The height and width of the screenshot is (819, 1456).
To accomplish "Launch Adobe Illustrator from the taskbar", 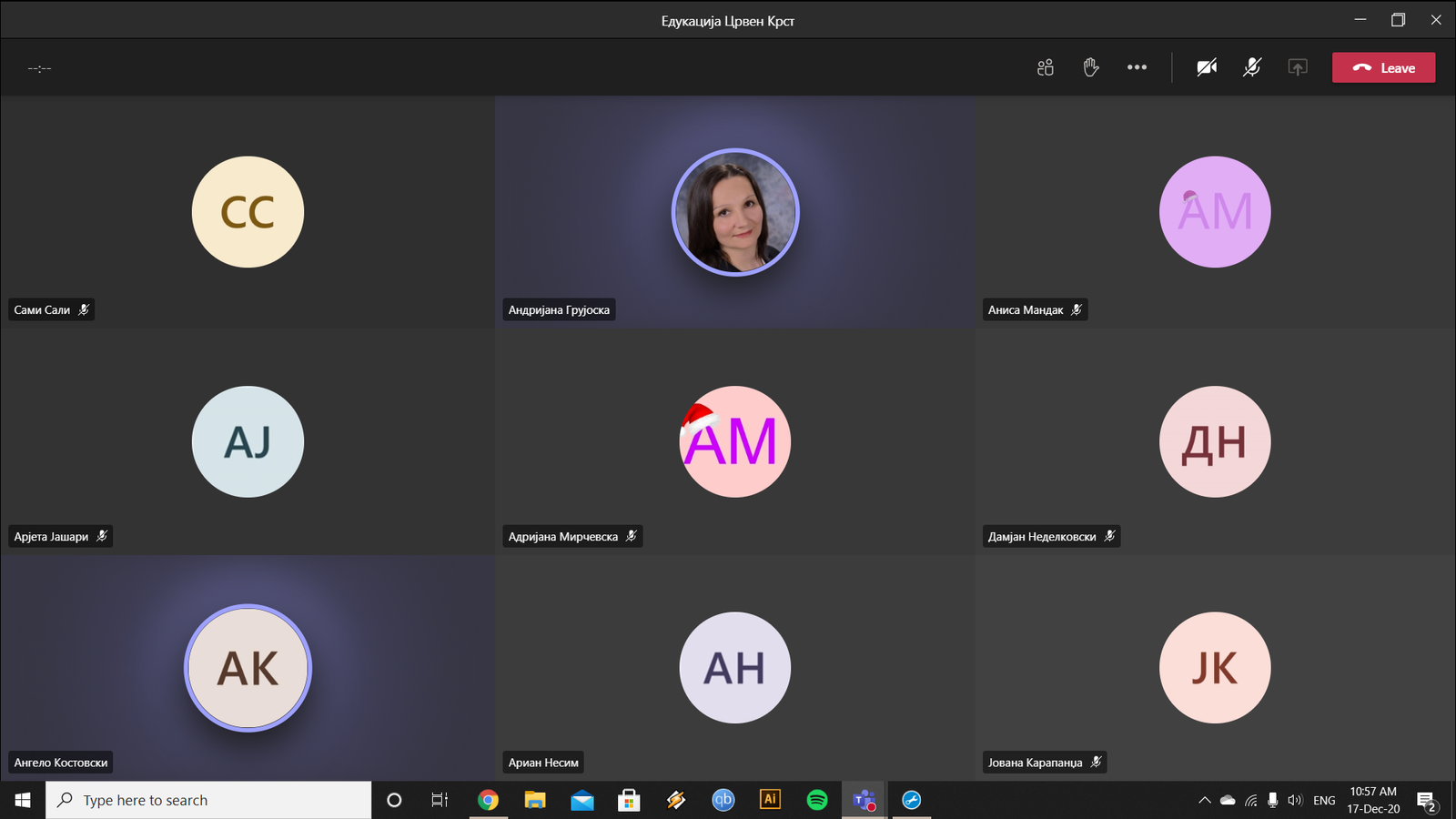I will (x=770, y=800).
